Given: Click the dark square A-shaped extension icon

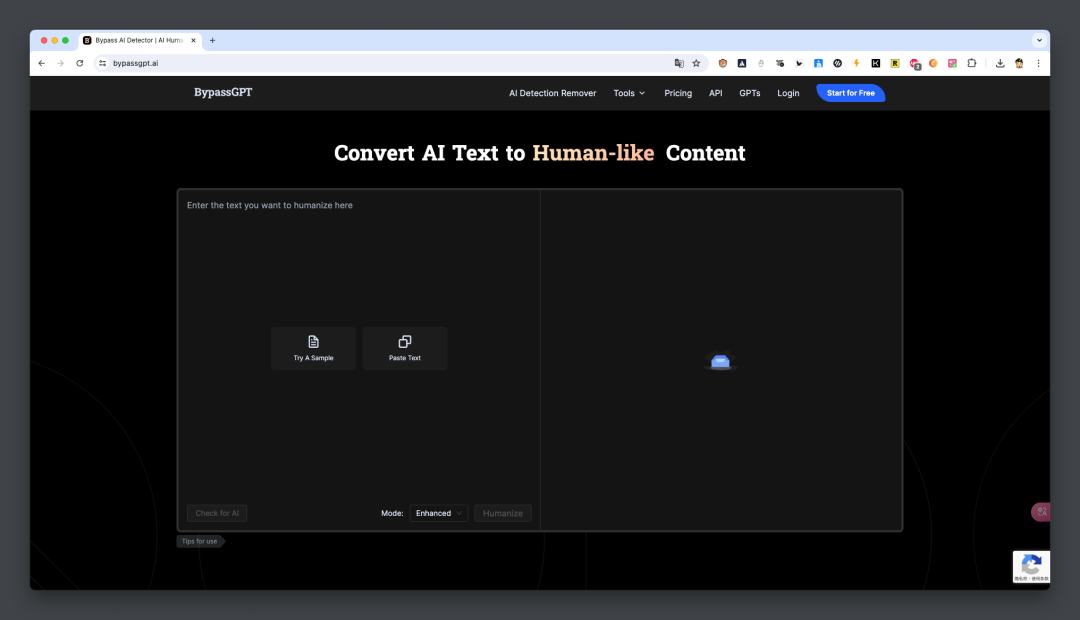Looking at the screenshot, I should [742, 63].
